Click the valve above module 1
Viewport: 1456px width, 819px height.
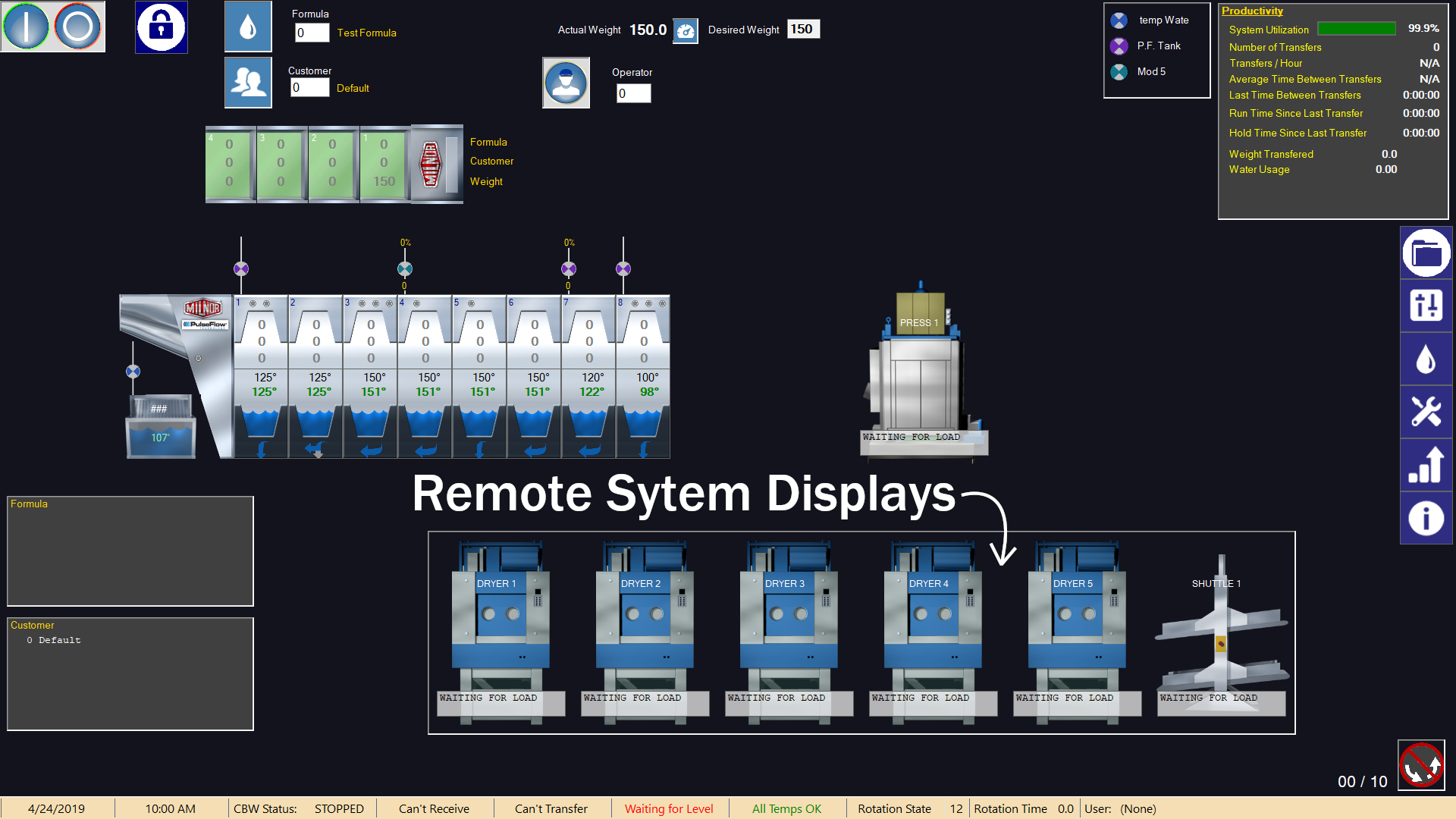coord(241,268)
